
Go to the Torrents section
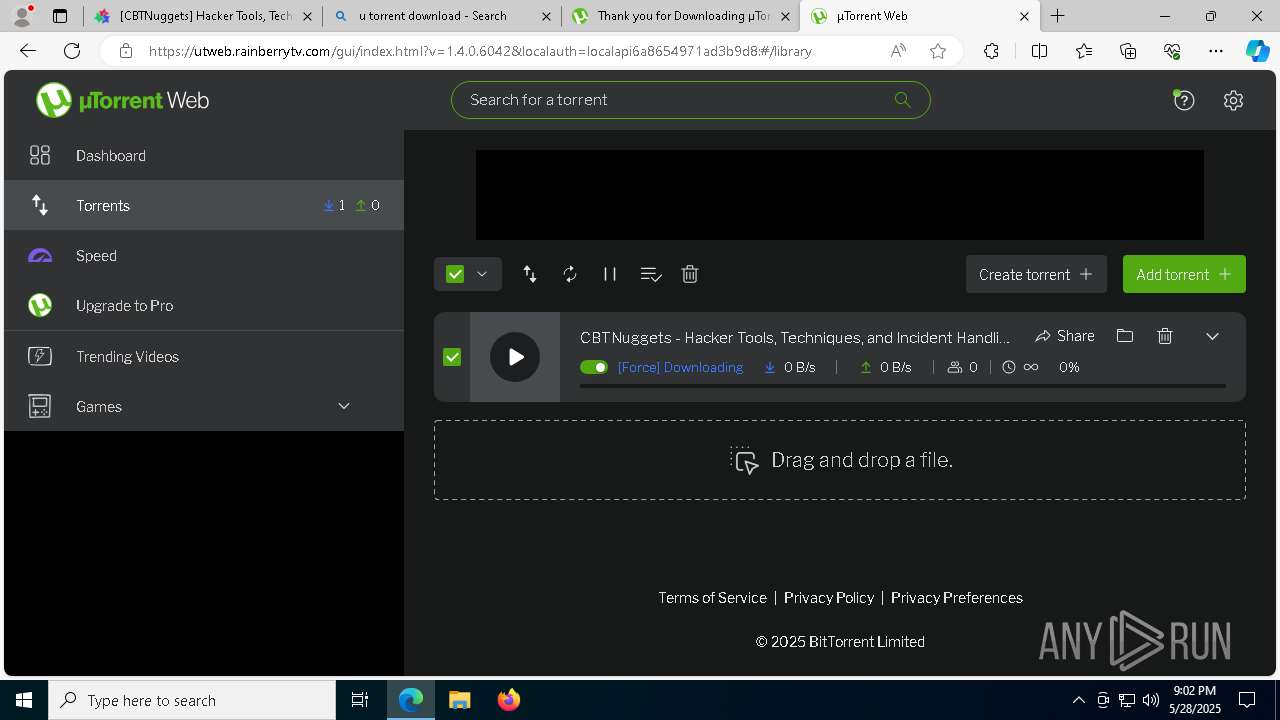click(x=204, y=205)
